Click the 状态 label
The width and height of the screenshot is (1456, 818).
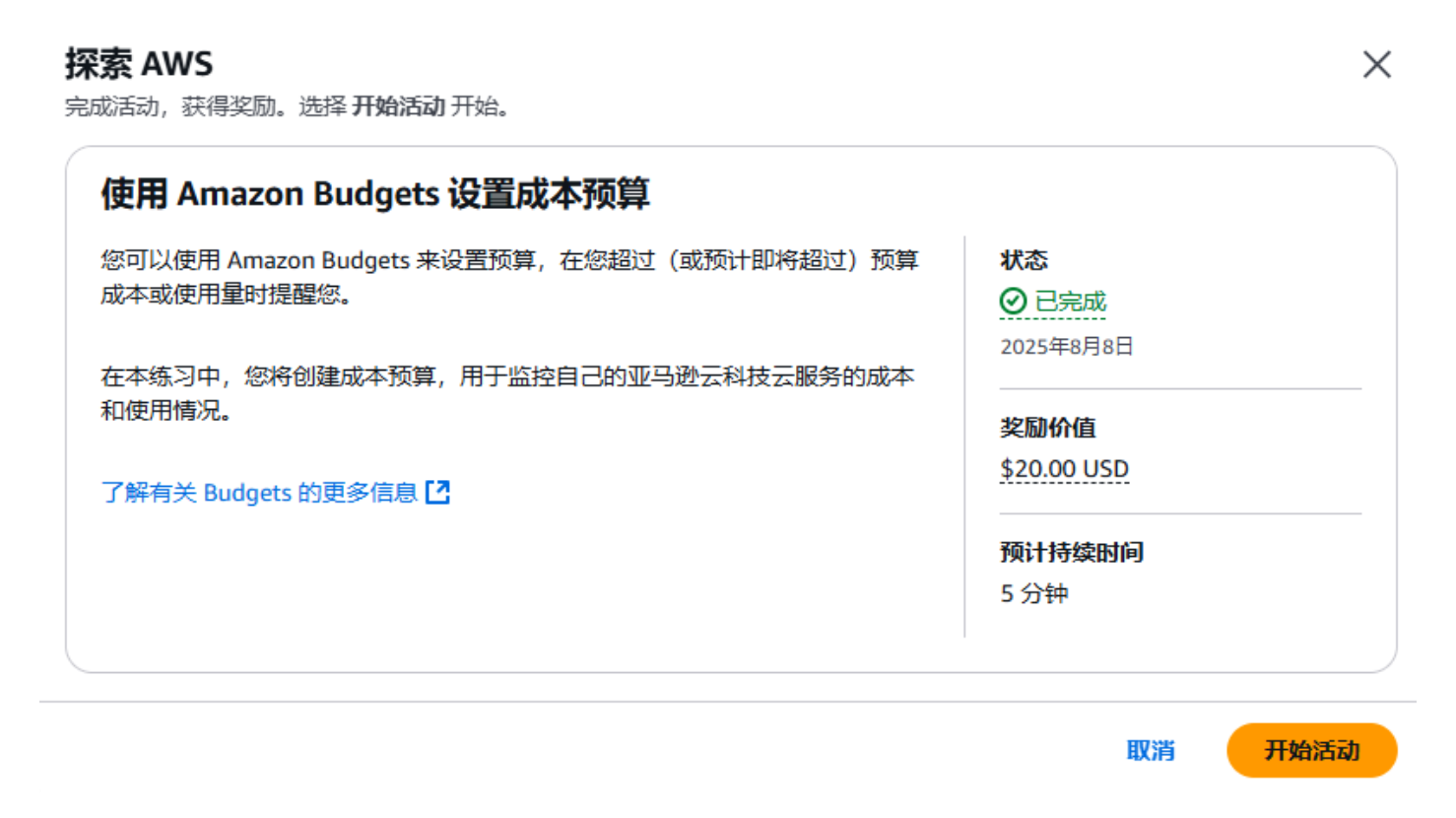[x=1024, y=260]
